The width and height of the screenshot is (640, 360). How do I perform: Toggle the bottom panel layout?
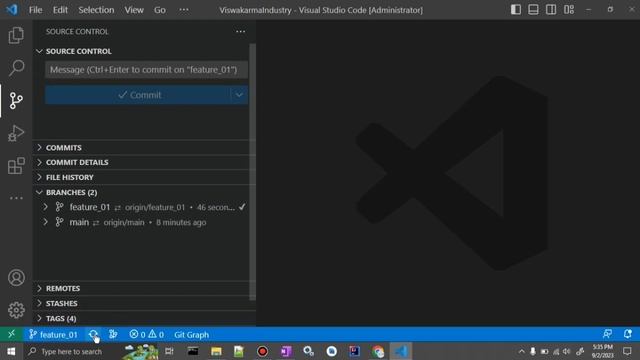533,10
